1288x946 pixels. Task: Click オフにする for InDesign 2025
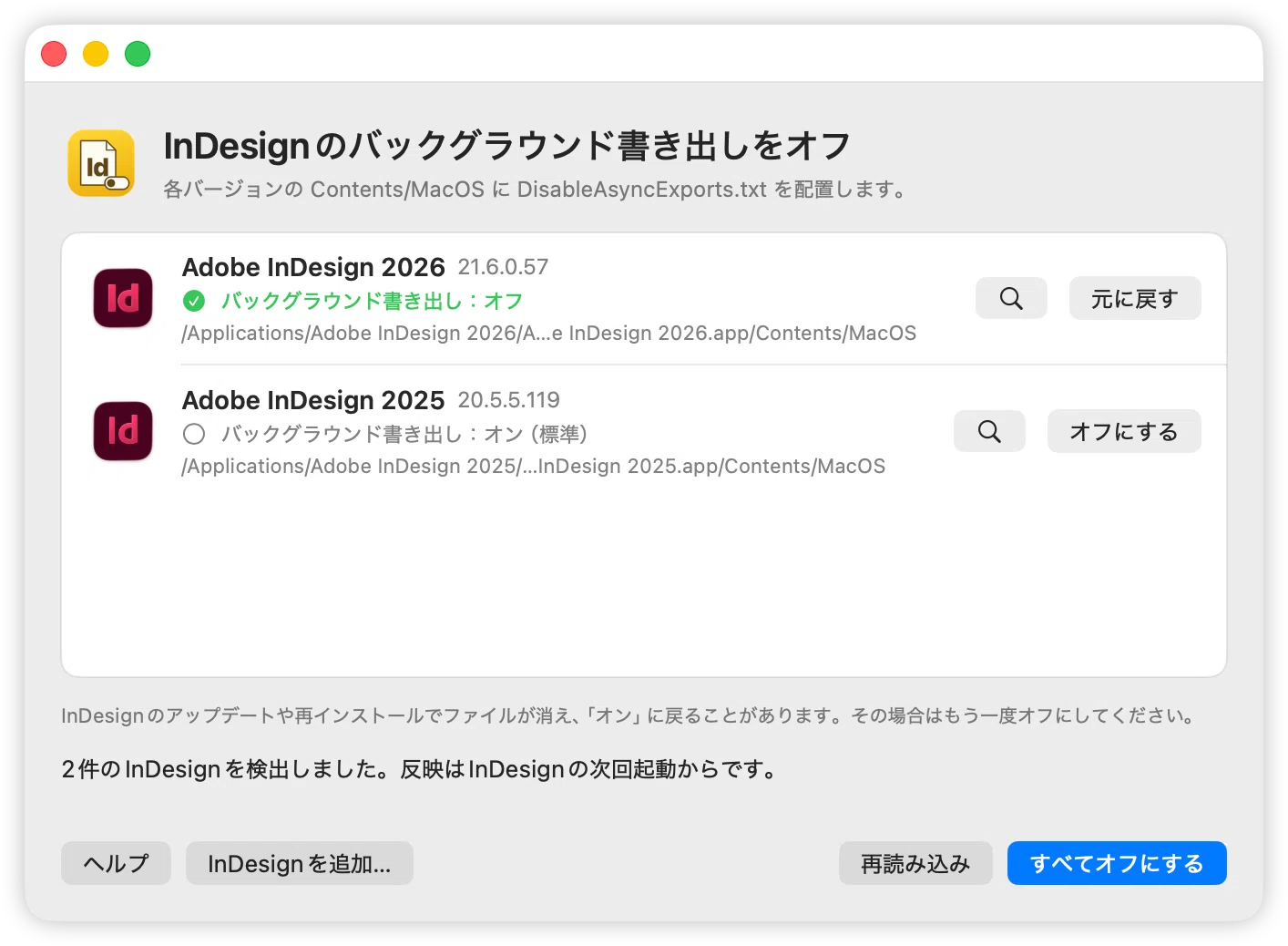point(1124,431)
